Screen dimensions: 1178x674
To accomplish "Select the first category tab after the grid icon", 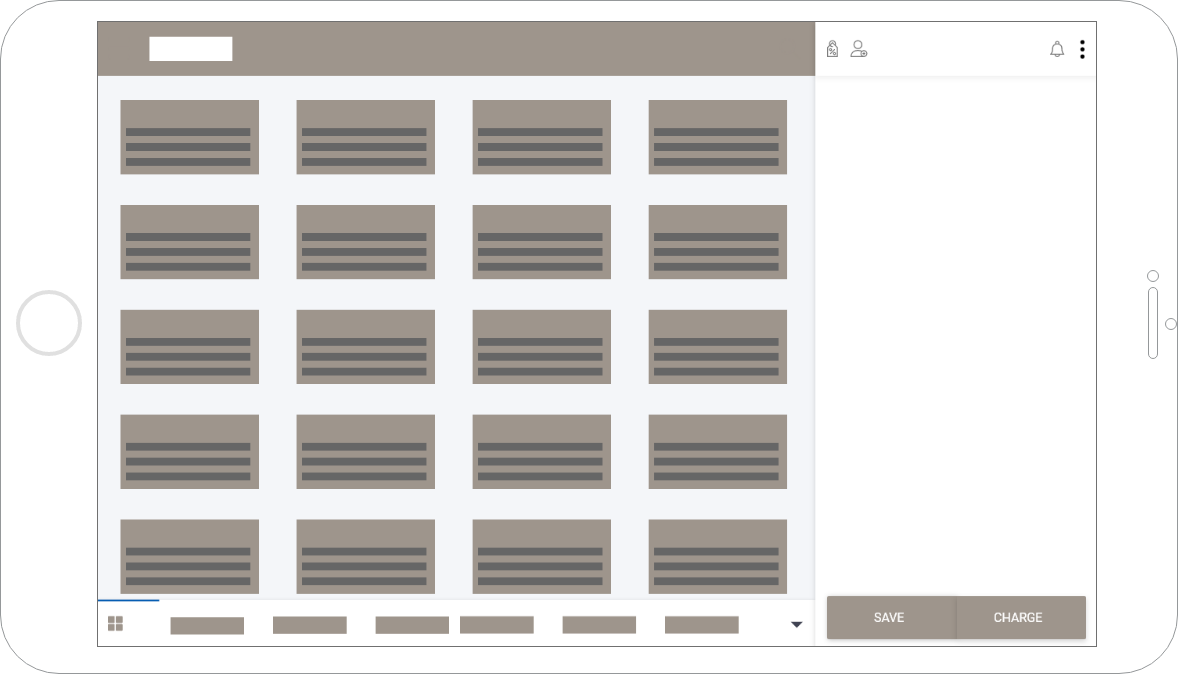I will (207, 625).
